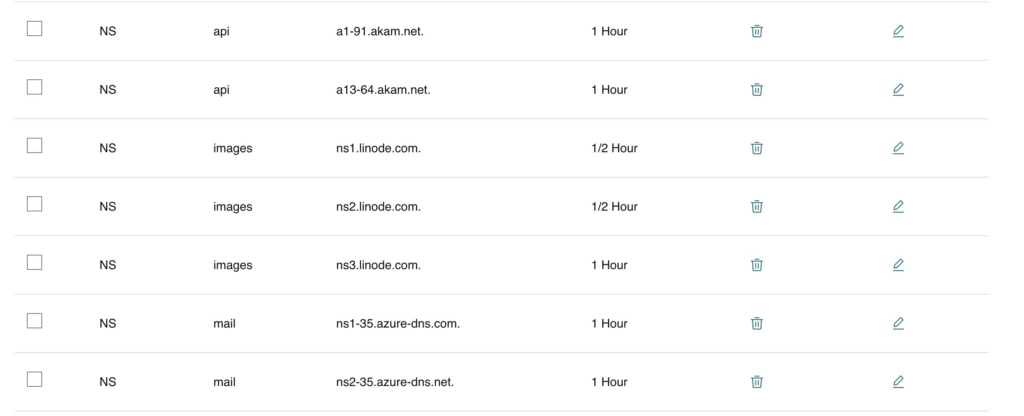
Task: Click the ns2-35.azure-dns.net. value text
Action: click(394, 382)
